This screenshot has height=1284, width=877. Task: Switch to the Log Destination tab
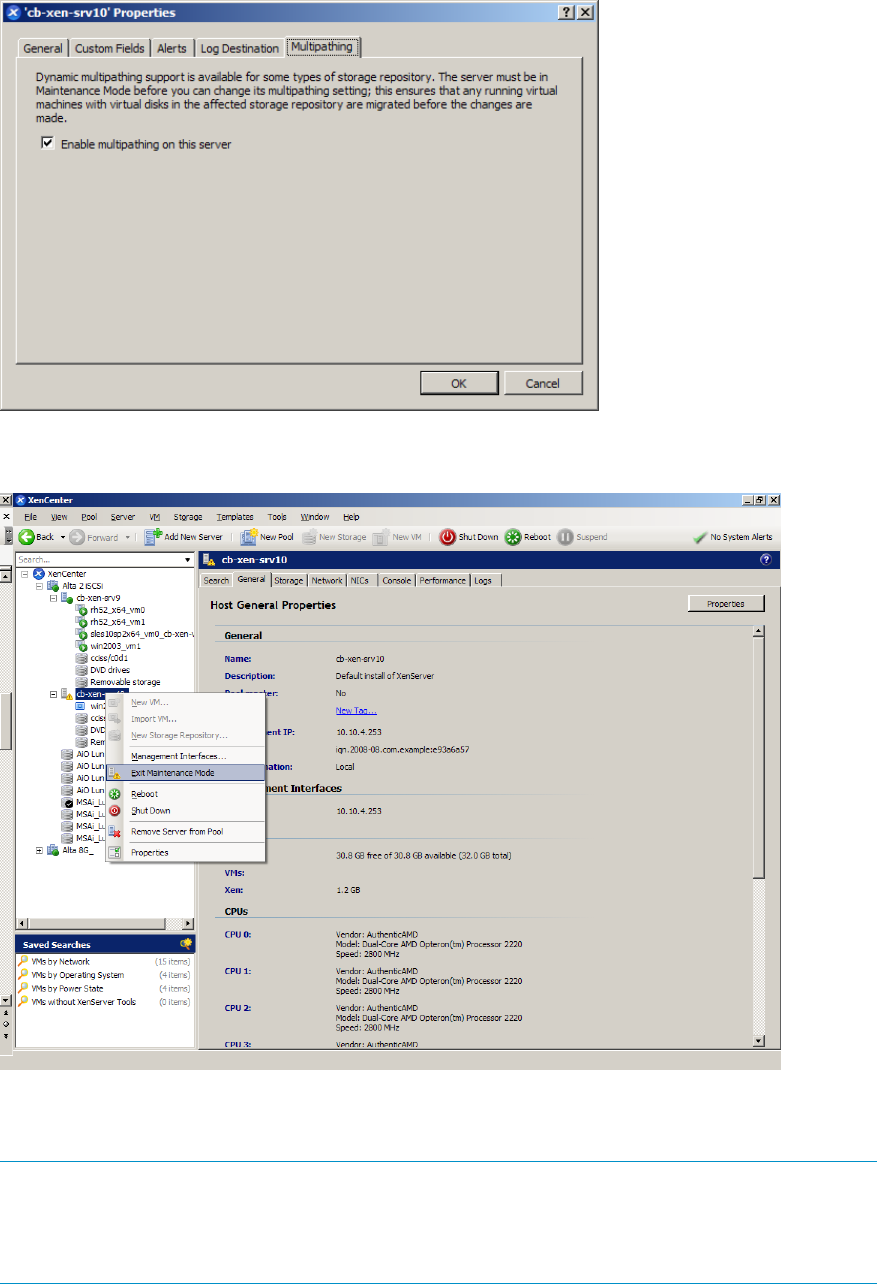[x=239, y=48]
